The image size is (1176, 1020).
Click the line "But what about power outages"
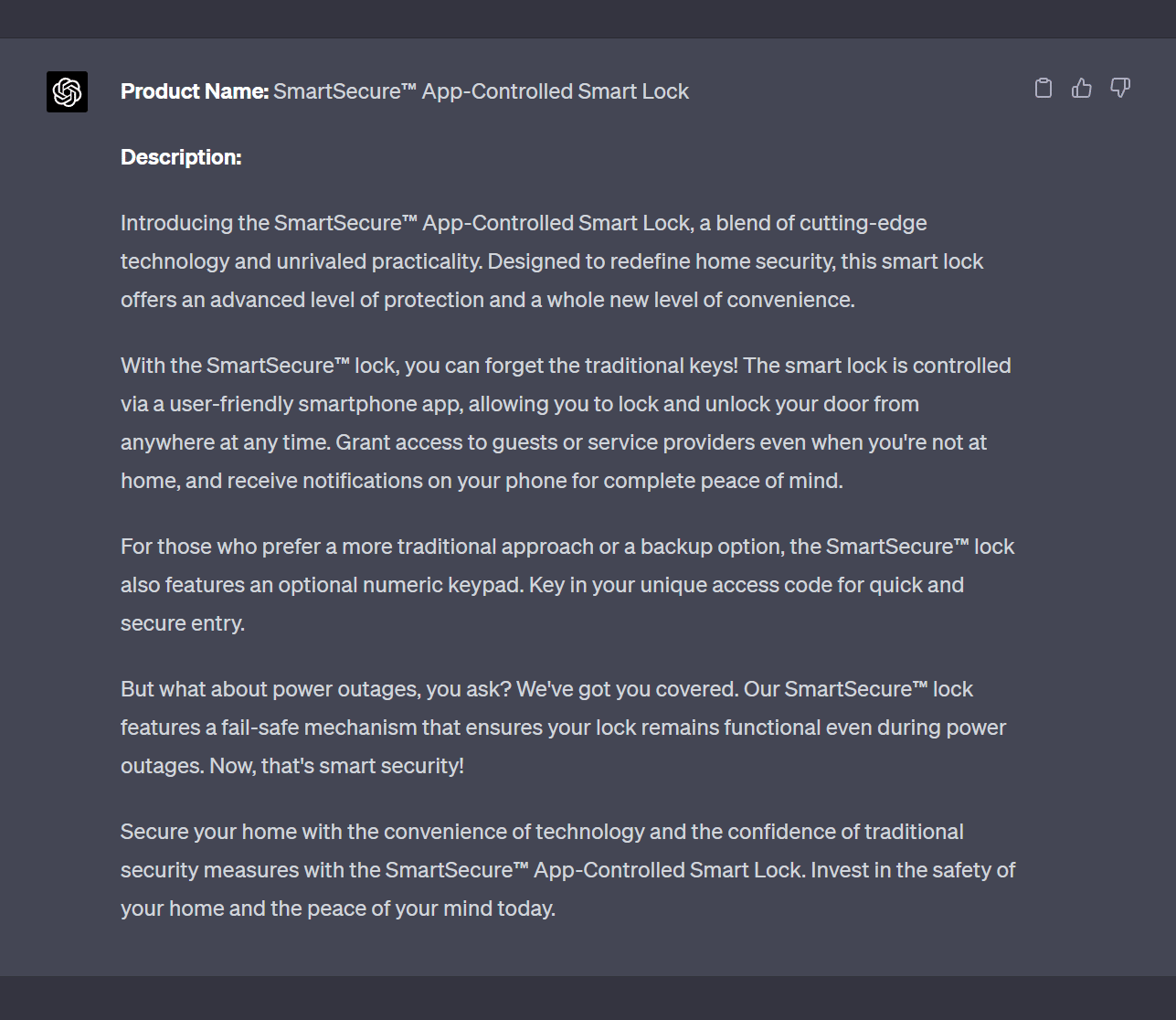pyautogui.click(x=546, y=689)
